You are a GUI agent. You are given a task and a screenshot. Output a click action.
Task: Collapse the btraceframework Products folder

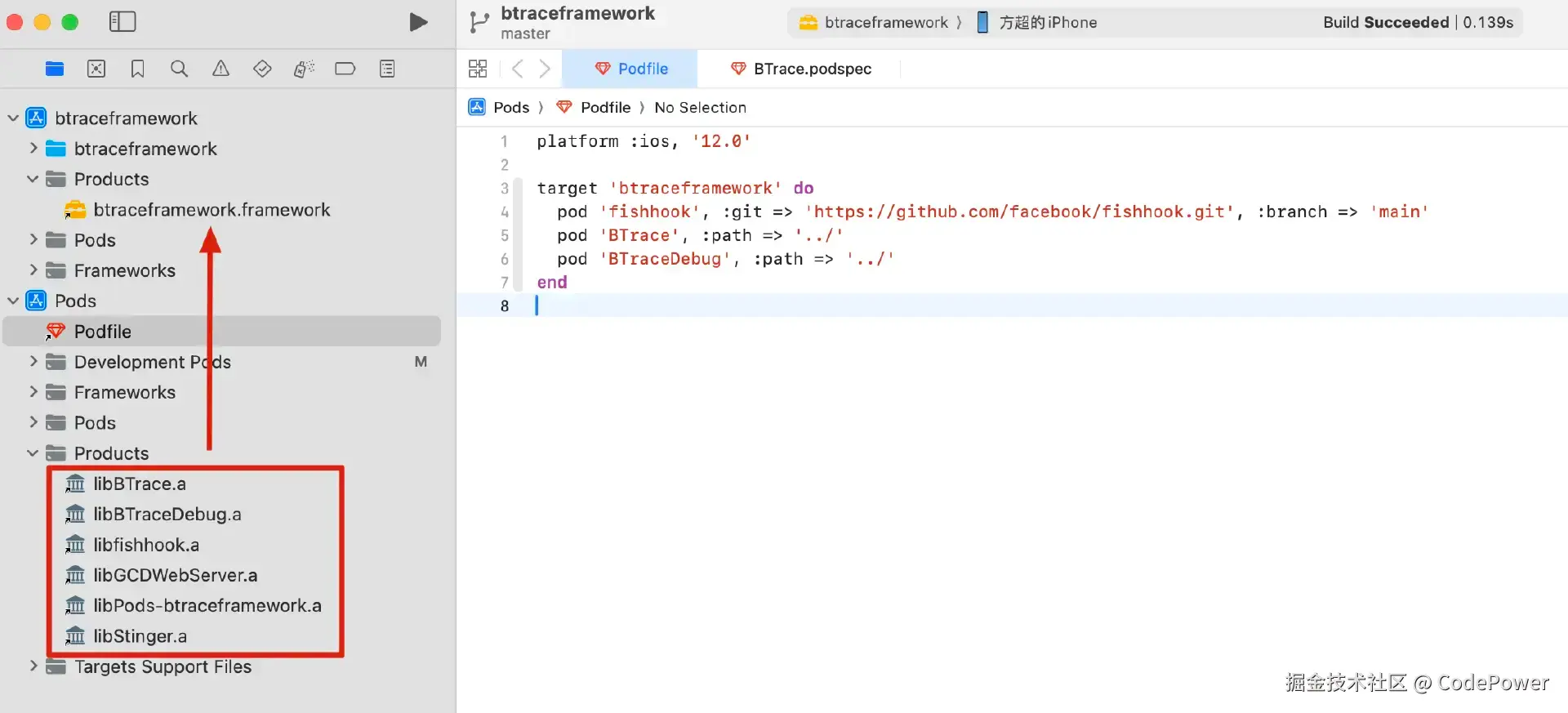point(33,179)
